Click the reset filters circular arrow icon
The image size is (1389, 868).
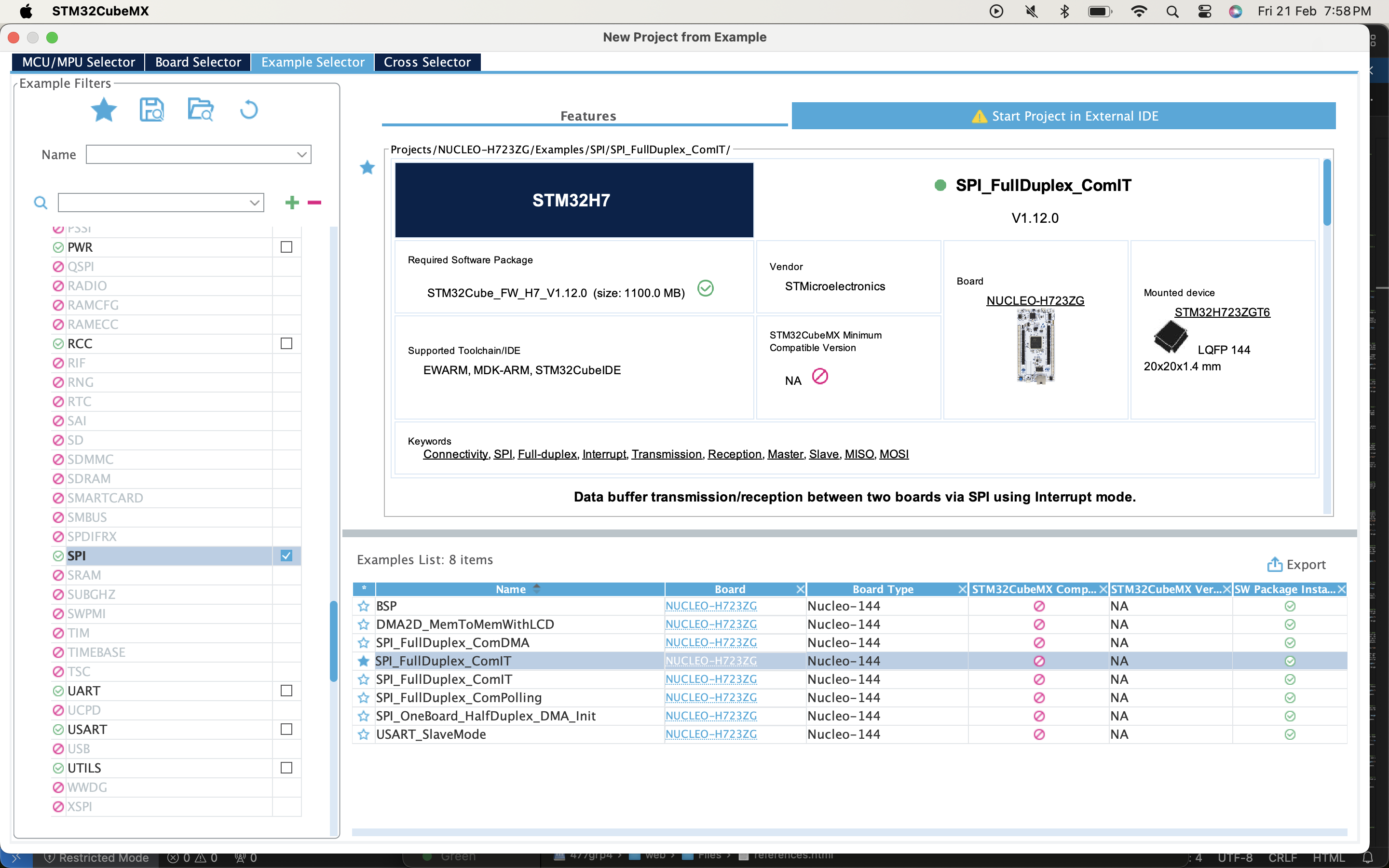coord(248,109)
